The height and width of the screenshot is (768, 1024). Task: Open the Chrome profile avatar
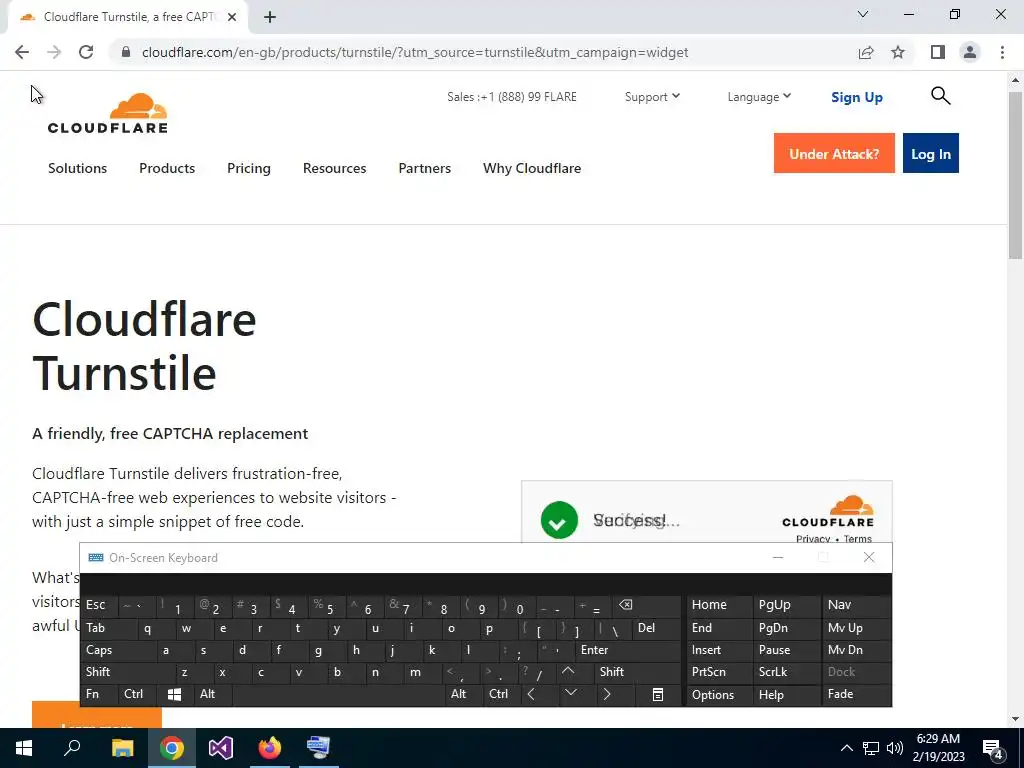coord(970,52)
